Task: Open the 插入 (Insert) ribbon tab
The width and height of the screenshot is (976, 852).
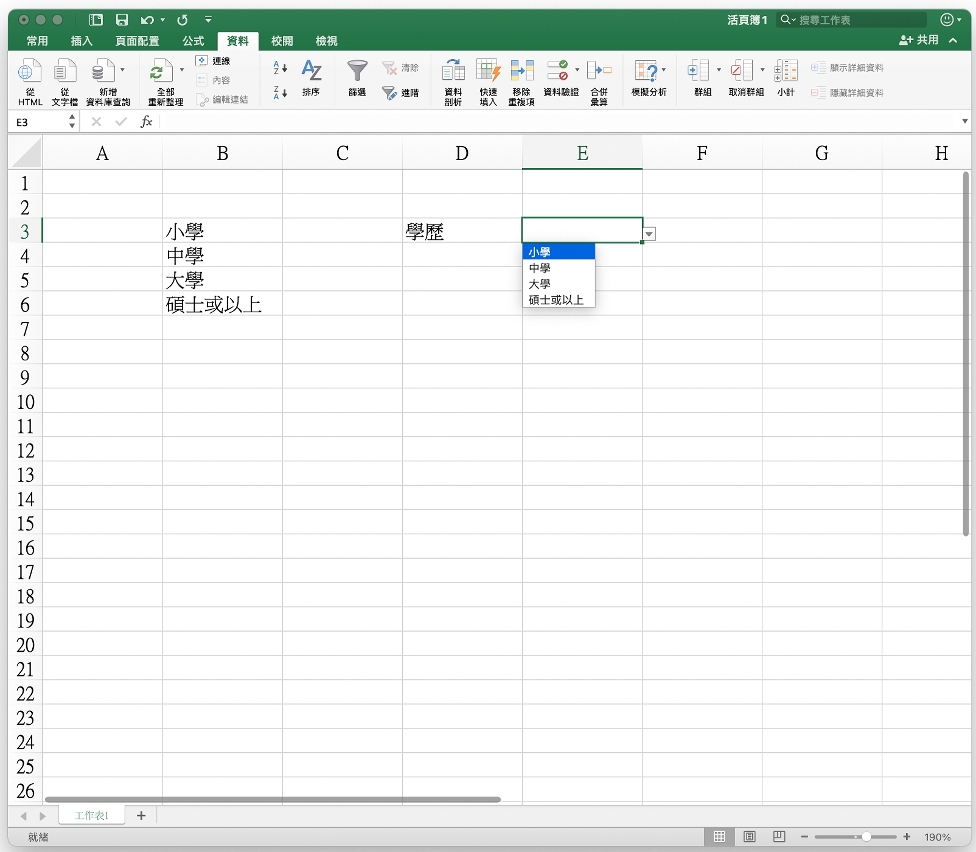Action: pyautogui.click(x=82, y=41)
